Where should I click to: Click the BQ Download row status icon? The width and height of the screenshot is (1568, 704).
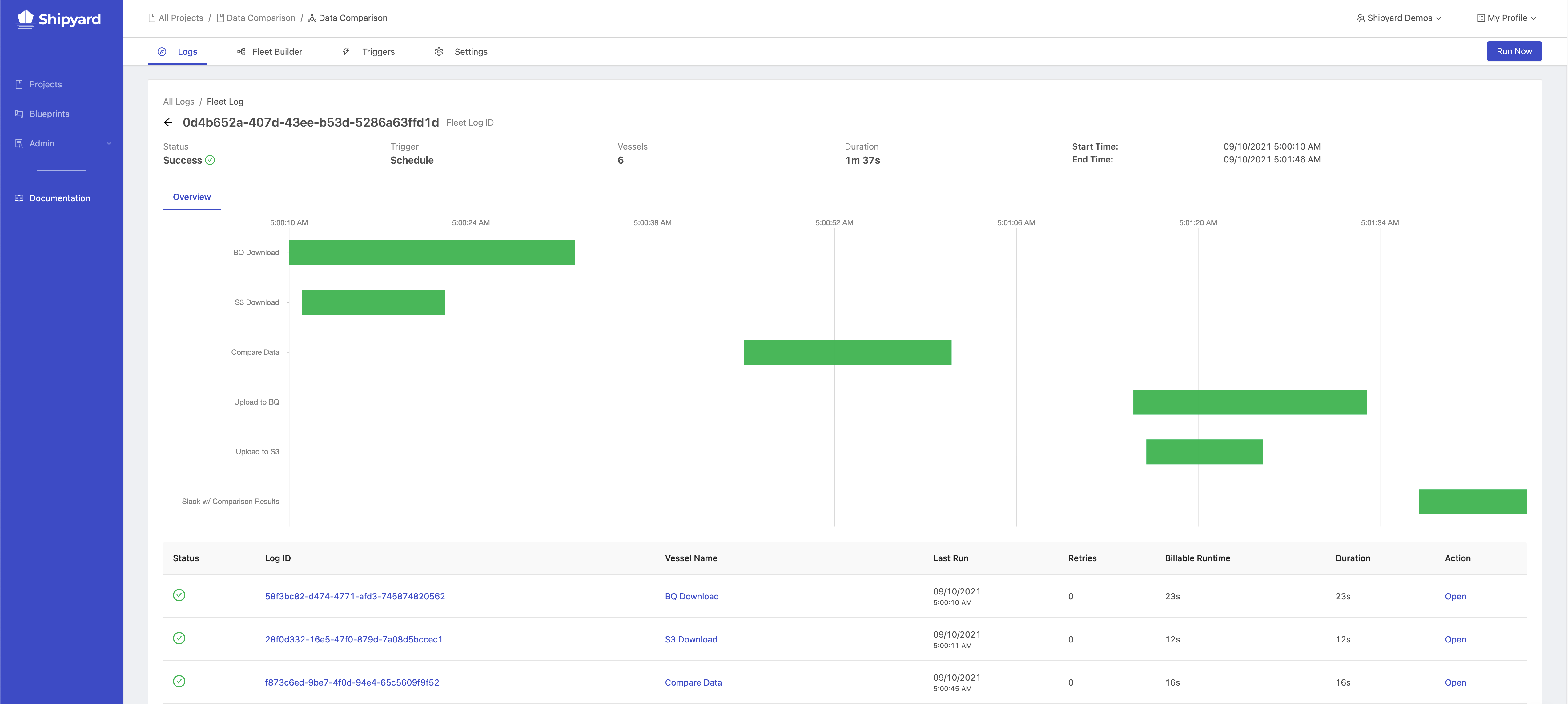coord(179,595)
